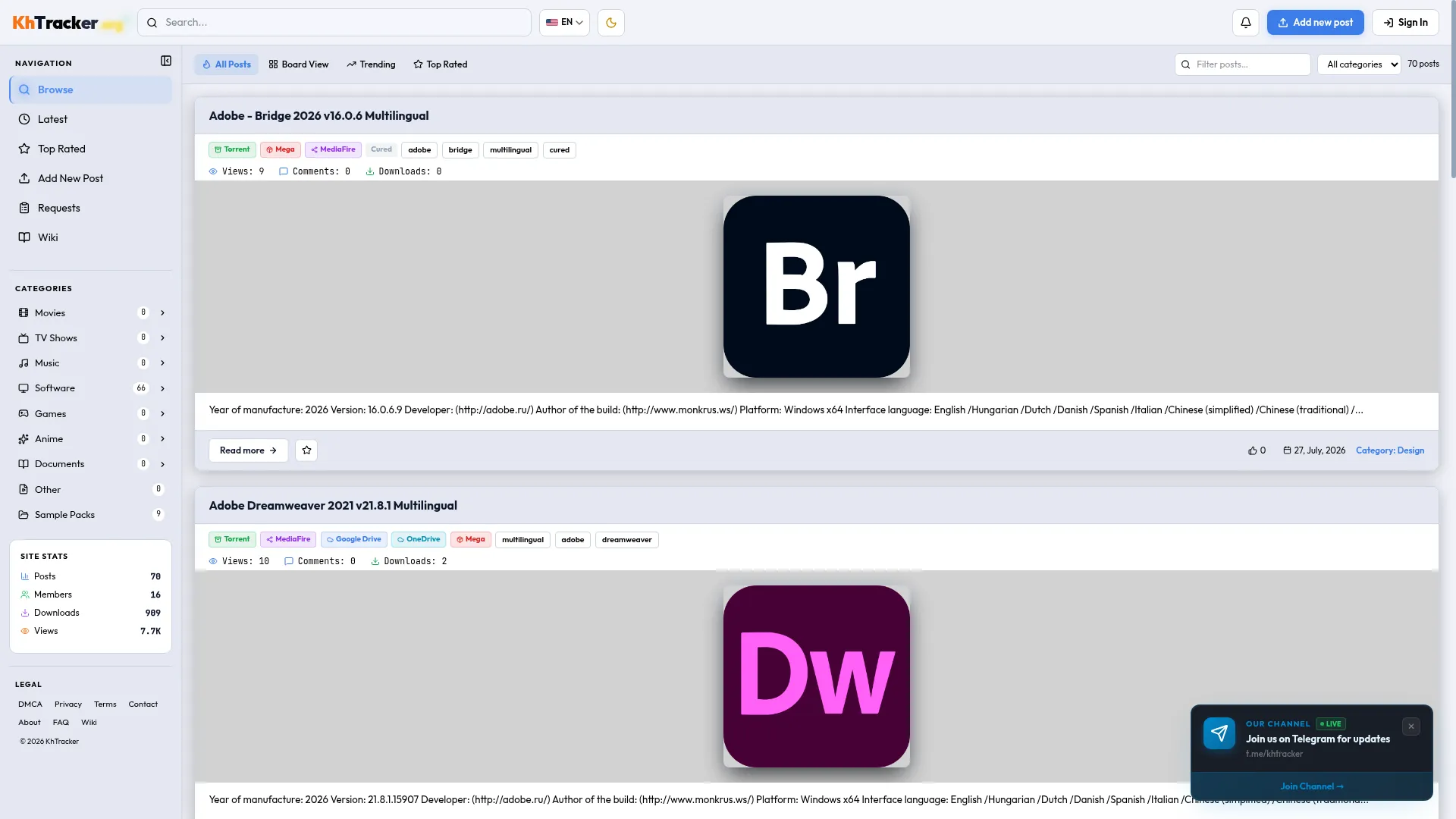Expand the Anime category chevron
This screenshot has width=1456, height=819.
tap(162, 439)
